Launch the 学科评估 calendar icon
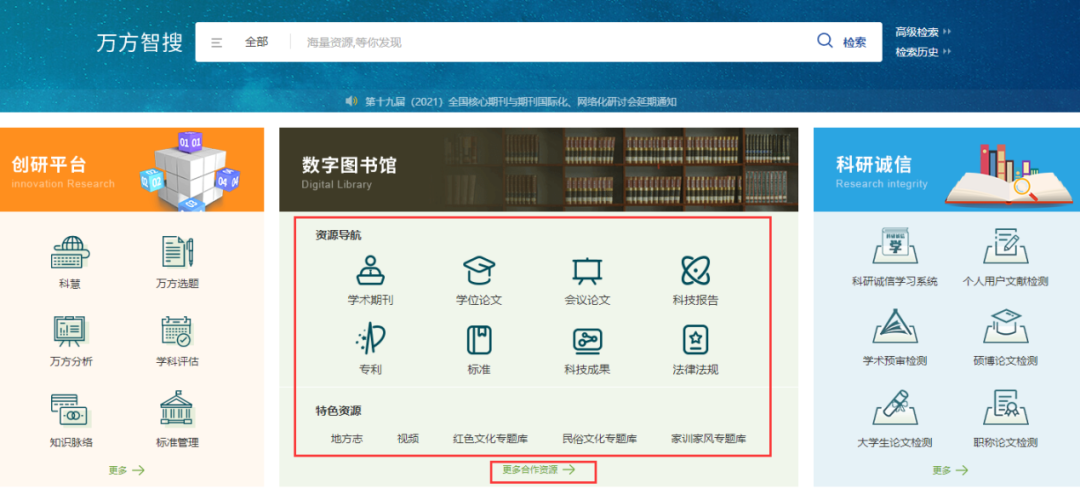Image resolution: width=1080 pixels, height=489 pixels. point(178,331)
